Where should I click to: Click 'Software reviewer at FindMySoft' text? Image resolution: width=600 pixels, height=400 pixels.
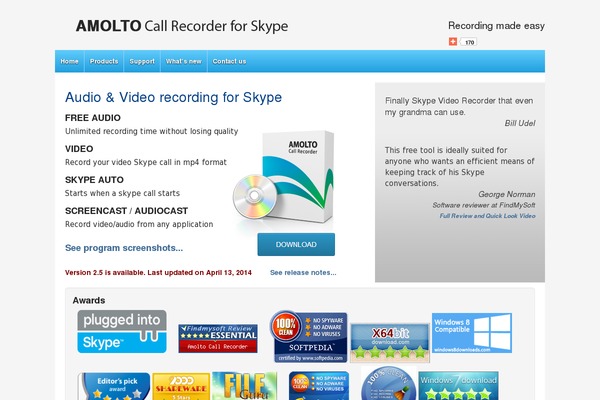[x=484, y=205]
